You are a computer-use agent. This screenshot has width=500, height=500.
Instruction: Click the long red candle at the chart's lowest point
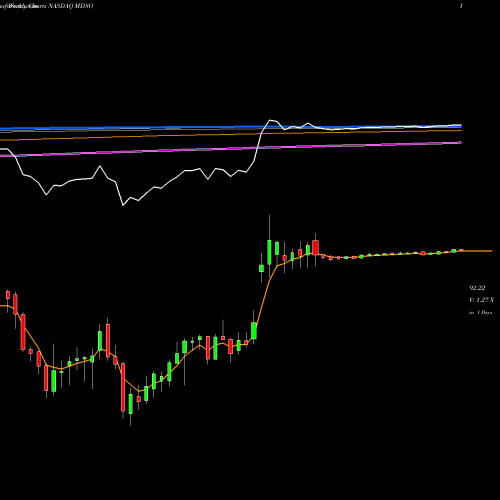click(123, 387)
